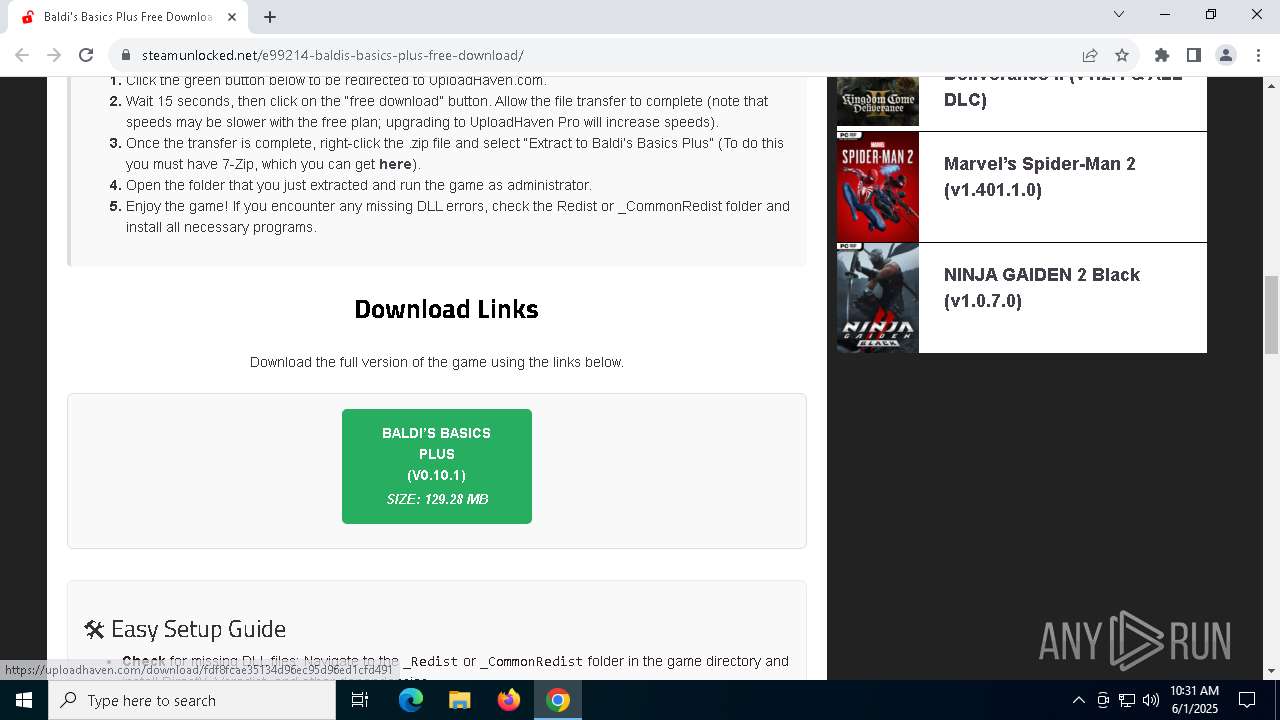
Task: Open the volume tray icon
Action: (x=1151, y=700)
